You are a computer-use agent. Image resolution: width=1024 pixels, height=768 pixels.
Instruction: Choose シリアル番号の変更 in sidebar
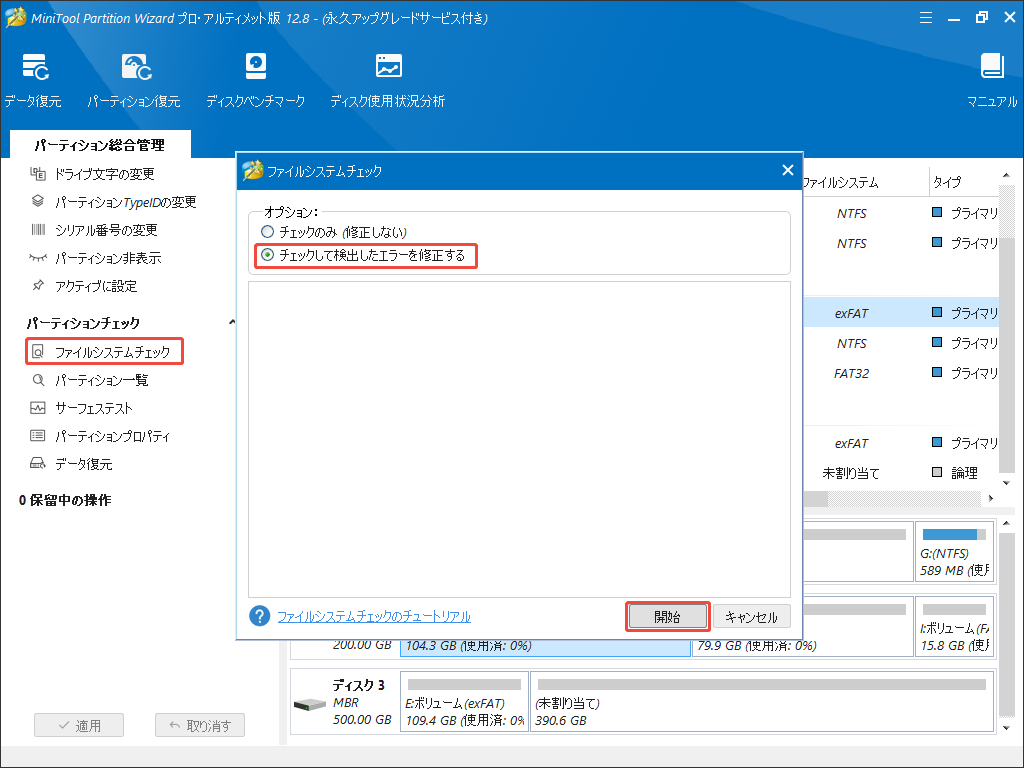coord(94,230)
